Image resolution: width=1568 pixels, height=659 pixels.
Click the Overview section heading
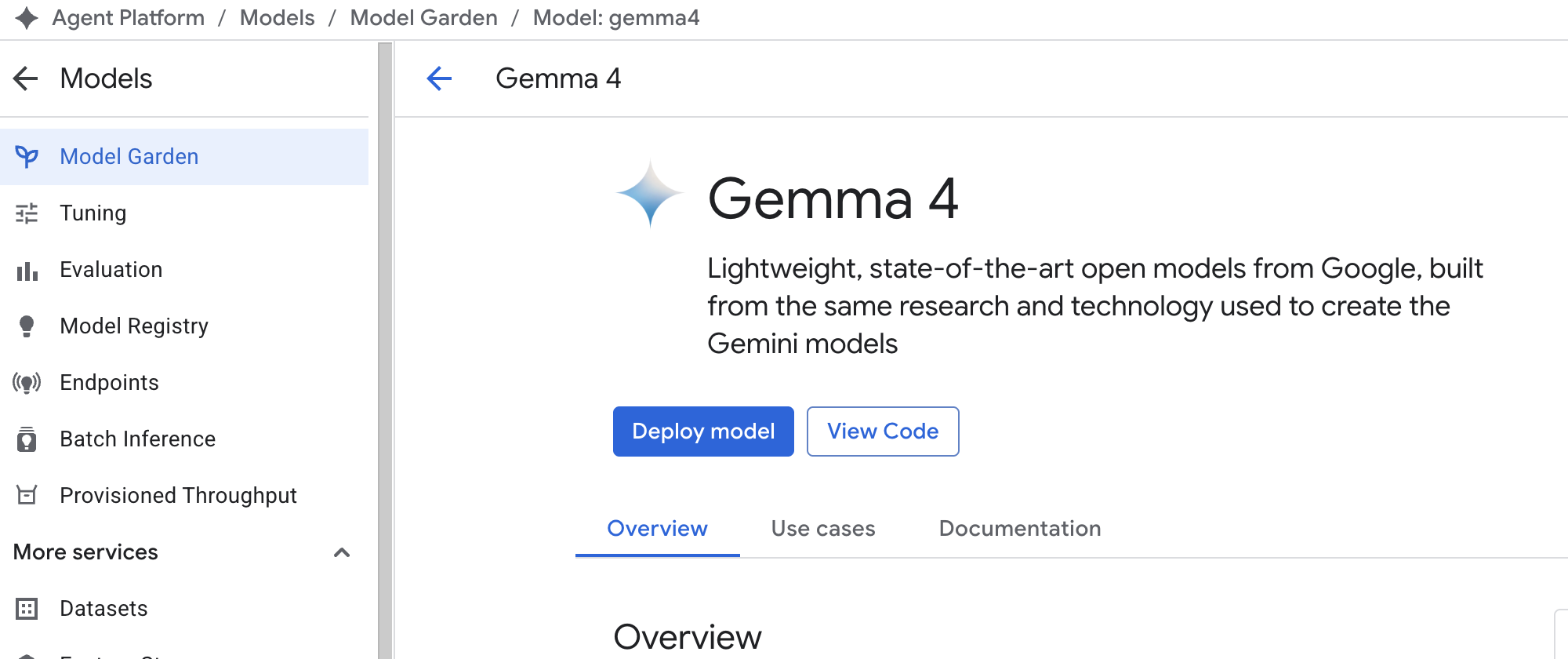pyautogui.click(x=688, y=637)
